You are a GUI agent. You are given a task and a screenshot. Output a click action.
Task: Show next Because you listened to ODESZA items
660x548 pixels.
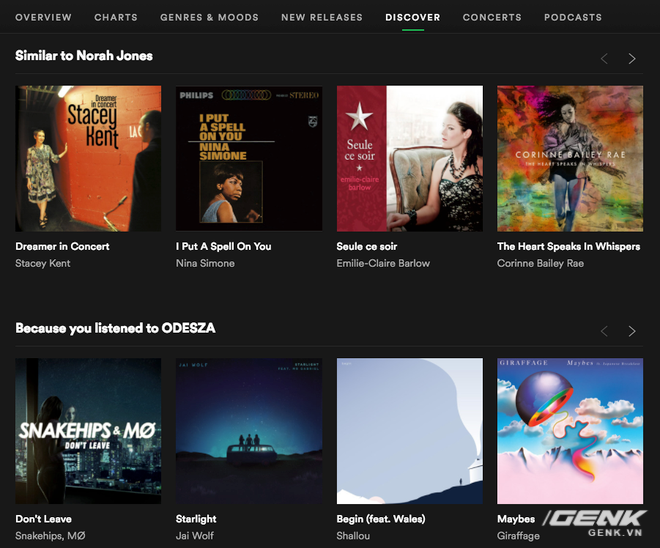(x=632, y=331)
